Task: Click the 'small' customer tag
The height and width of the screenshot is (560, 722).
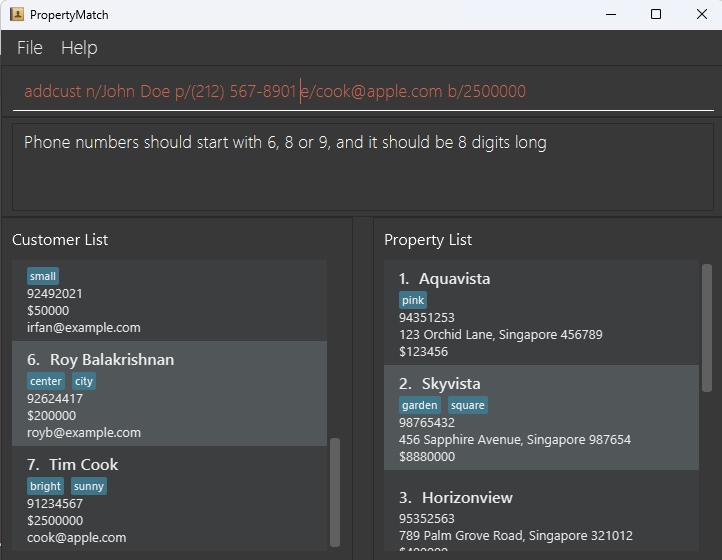Action: pos(43,276)
